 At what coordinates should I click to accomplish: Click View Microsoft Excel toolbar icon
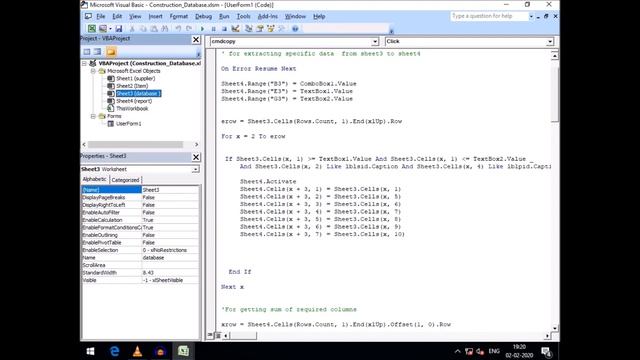92,29
